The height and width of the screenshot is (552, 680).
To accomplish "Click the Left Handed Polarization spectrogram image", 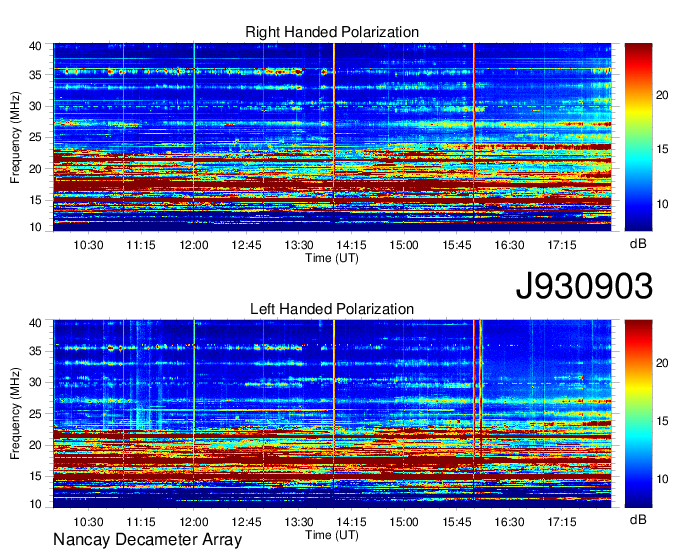I will point(332,414).
